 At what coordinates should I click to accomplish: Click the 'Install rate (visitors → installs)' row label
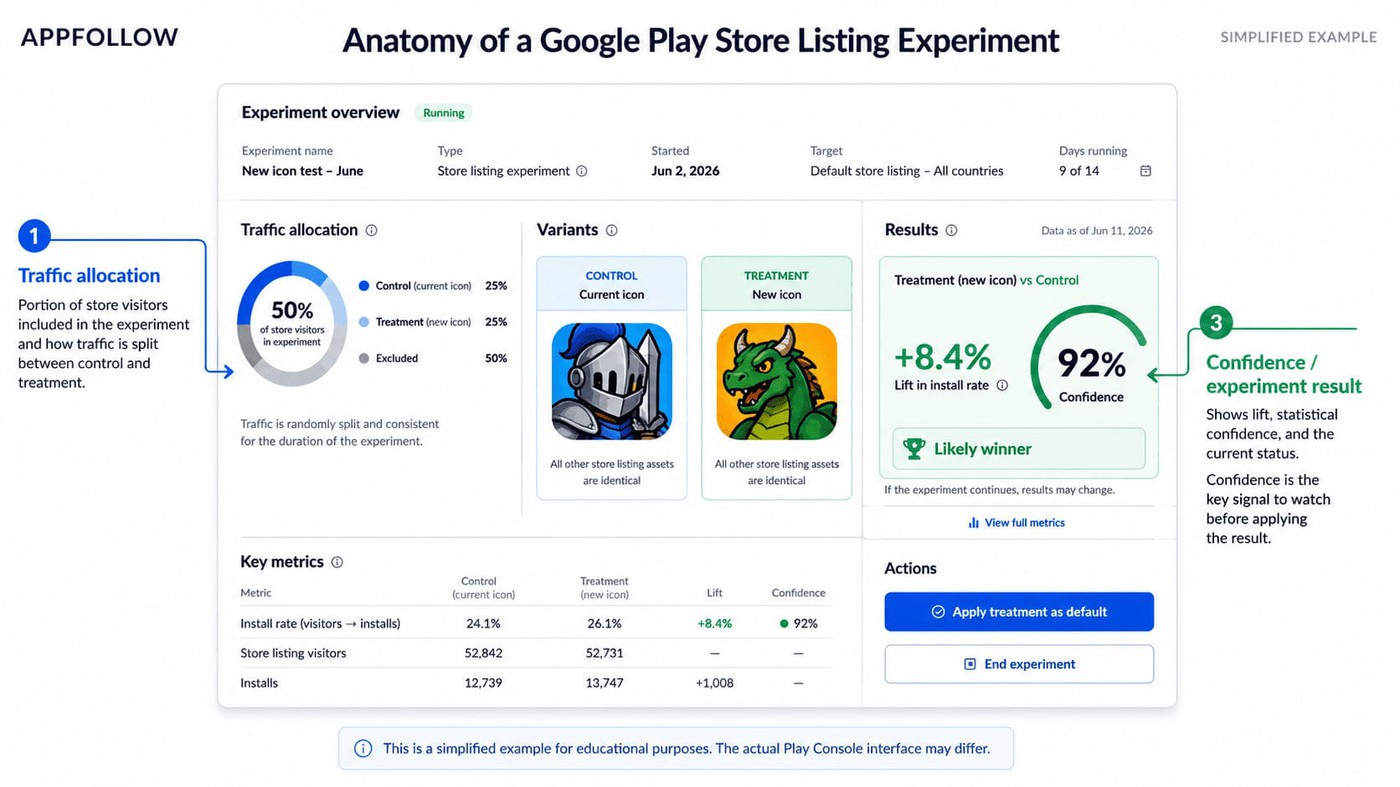(320, 624)
